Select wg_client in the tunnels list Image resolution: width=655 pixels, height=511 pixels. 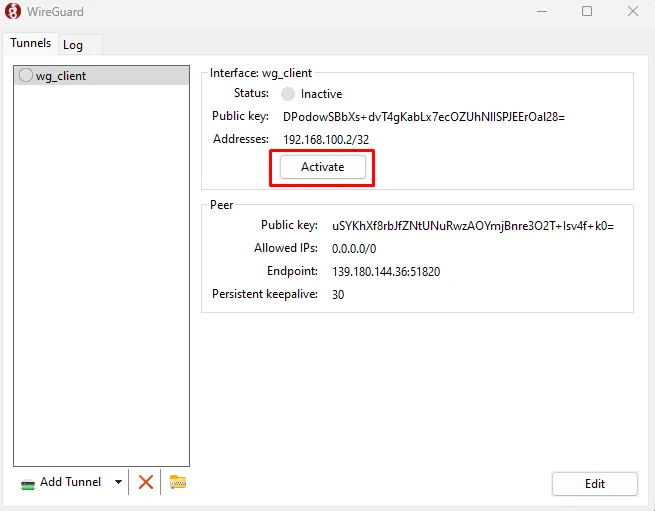(102, 76)
